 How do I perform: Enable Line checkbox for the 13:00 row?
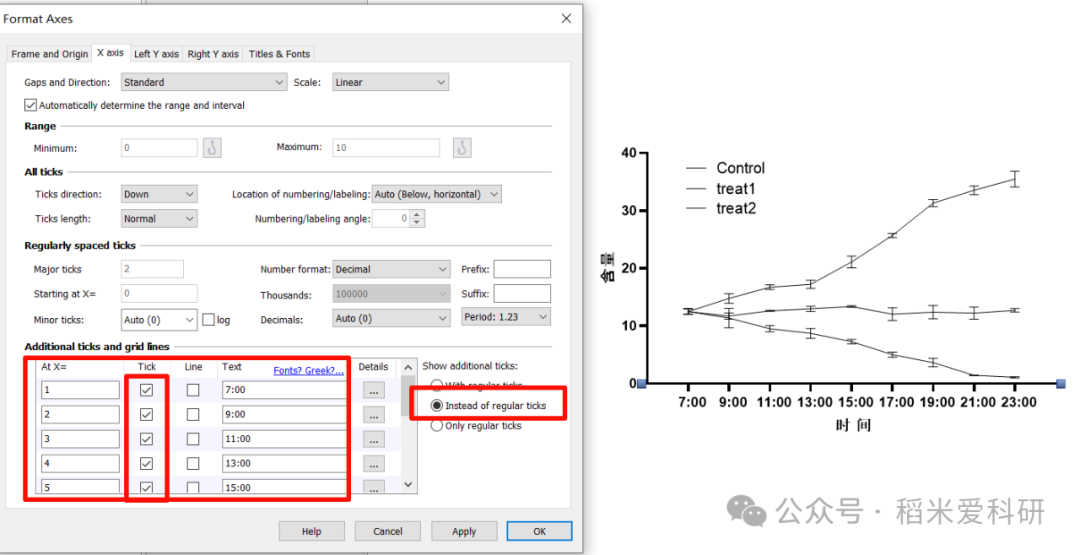tap(193, 463)
